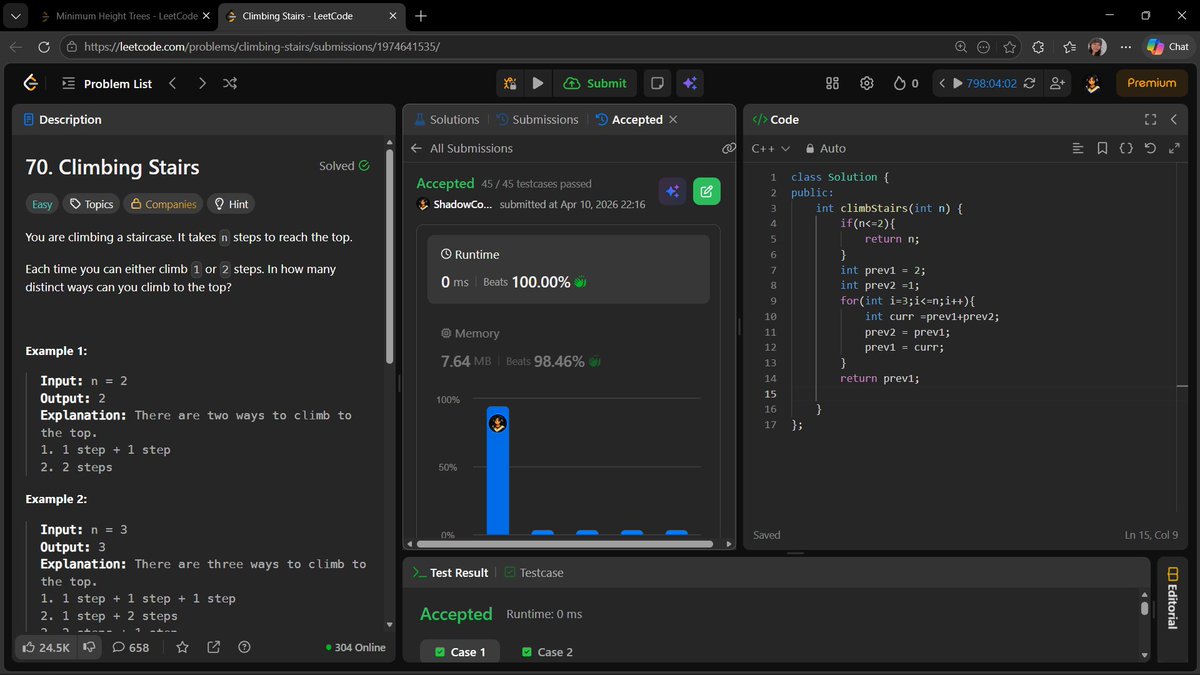The width and height of the screenshot is (1200, 675).
Task: Share the problem with the share icon
Action: [213, 647]
